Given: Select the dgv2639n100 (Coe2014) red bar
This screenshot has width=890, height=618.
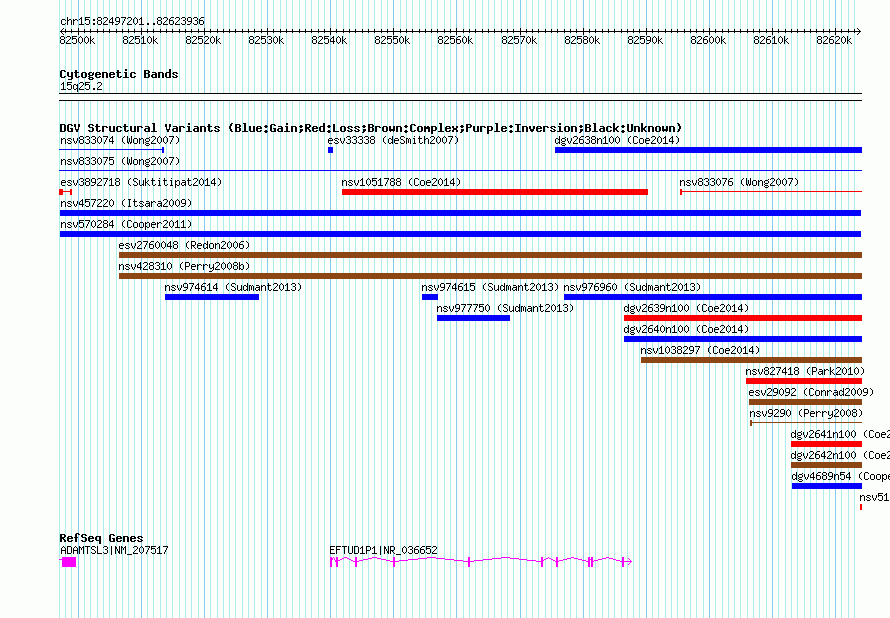Looking at the screenshot, I should point(743,318).
